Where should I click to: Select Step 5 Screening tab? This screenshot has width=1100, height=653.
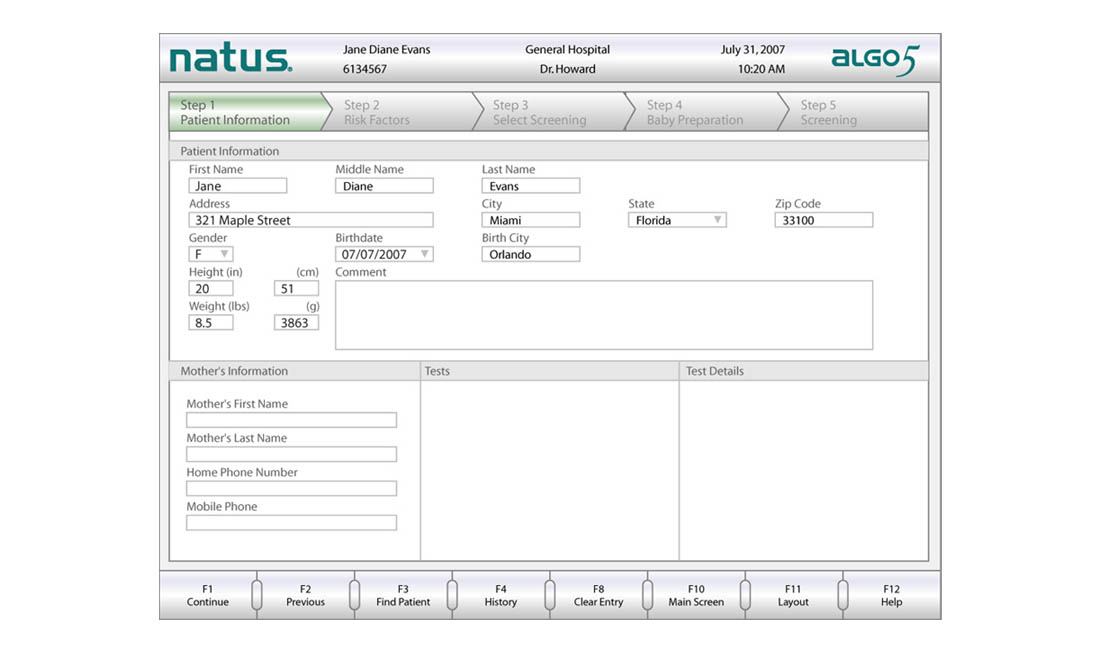point(850,112)
